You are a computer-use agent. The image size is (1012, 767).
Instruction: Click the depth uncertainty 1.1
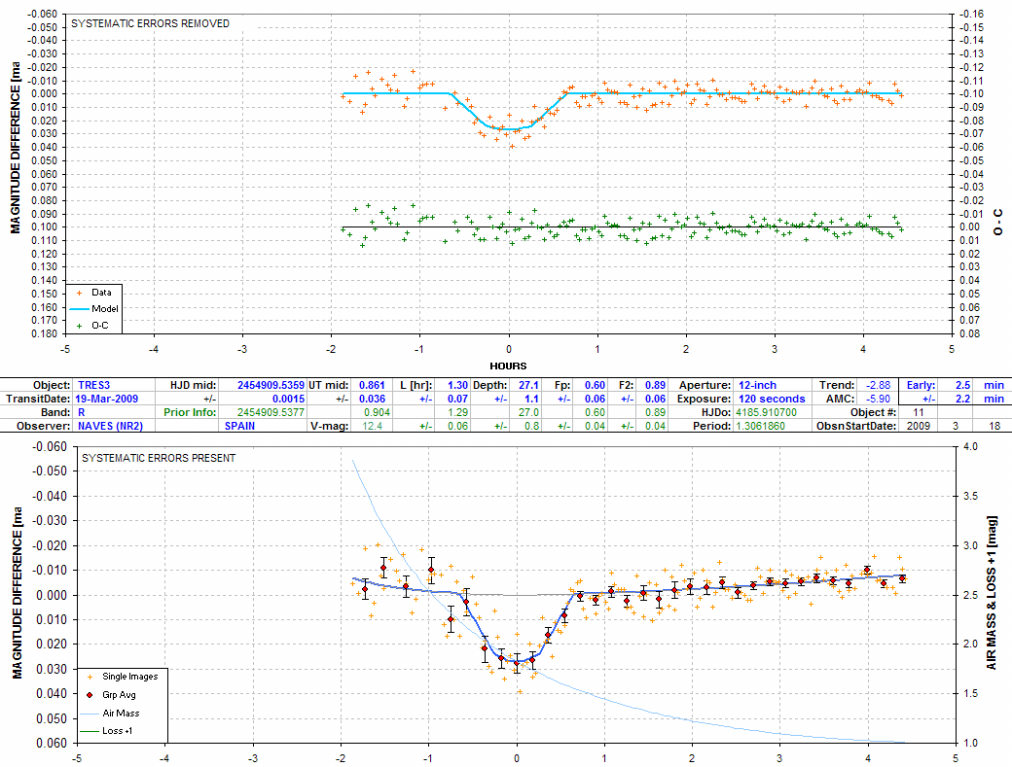pyautogui.click(x=531, y=399)
